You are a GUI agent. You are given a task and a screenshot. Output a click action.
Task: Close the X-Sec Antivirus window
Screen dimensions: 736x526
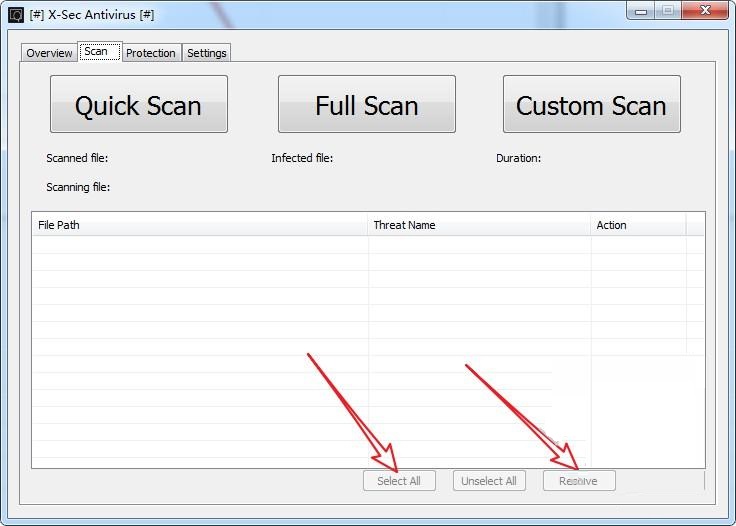click(x=705, y=10)
